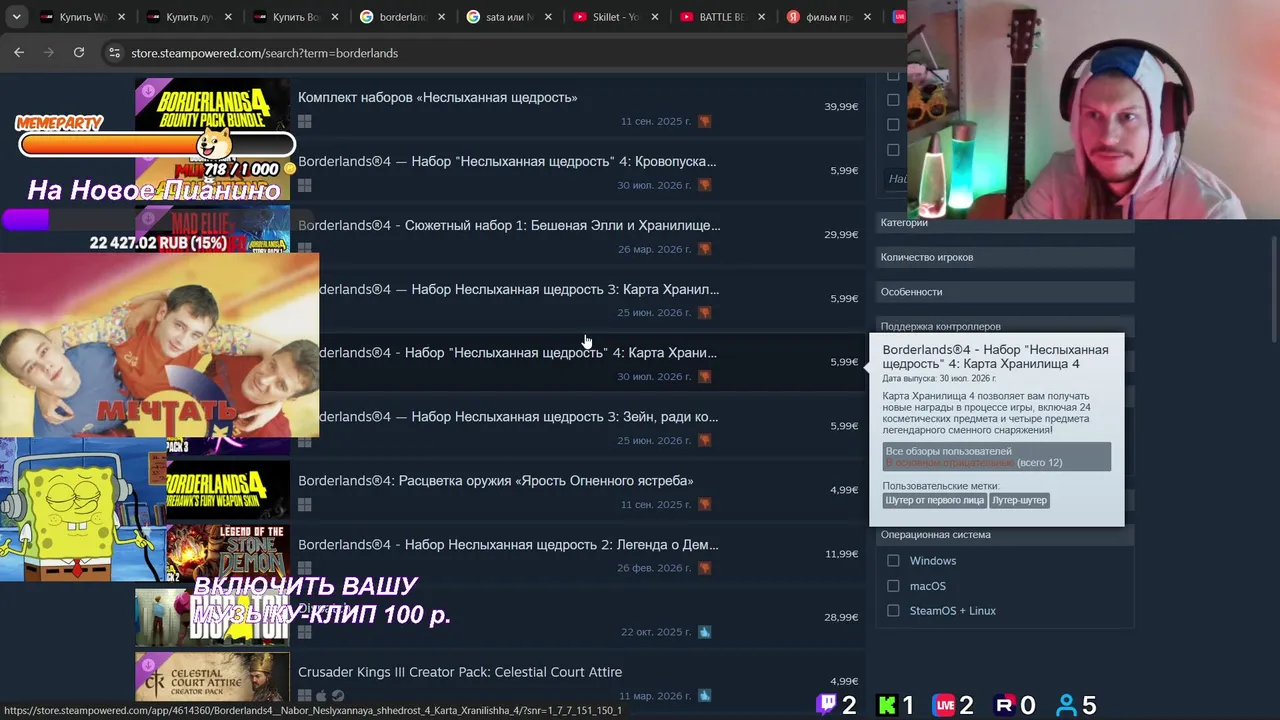Expand the Поддержка контроллеров filter section
This screenshot has width=1280, height=720.
point(1005,326)
